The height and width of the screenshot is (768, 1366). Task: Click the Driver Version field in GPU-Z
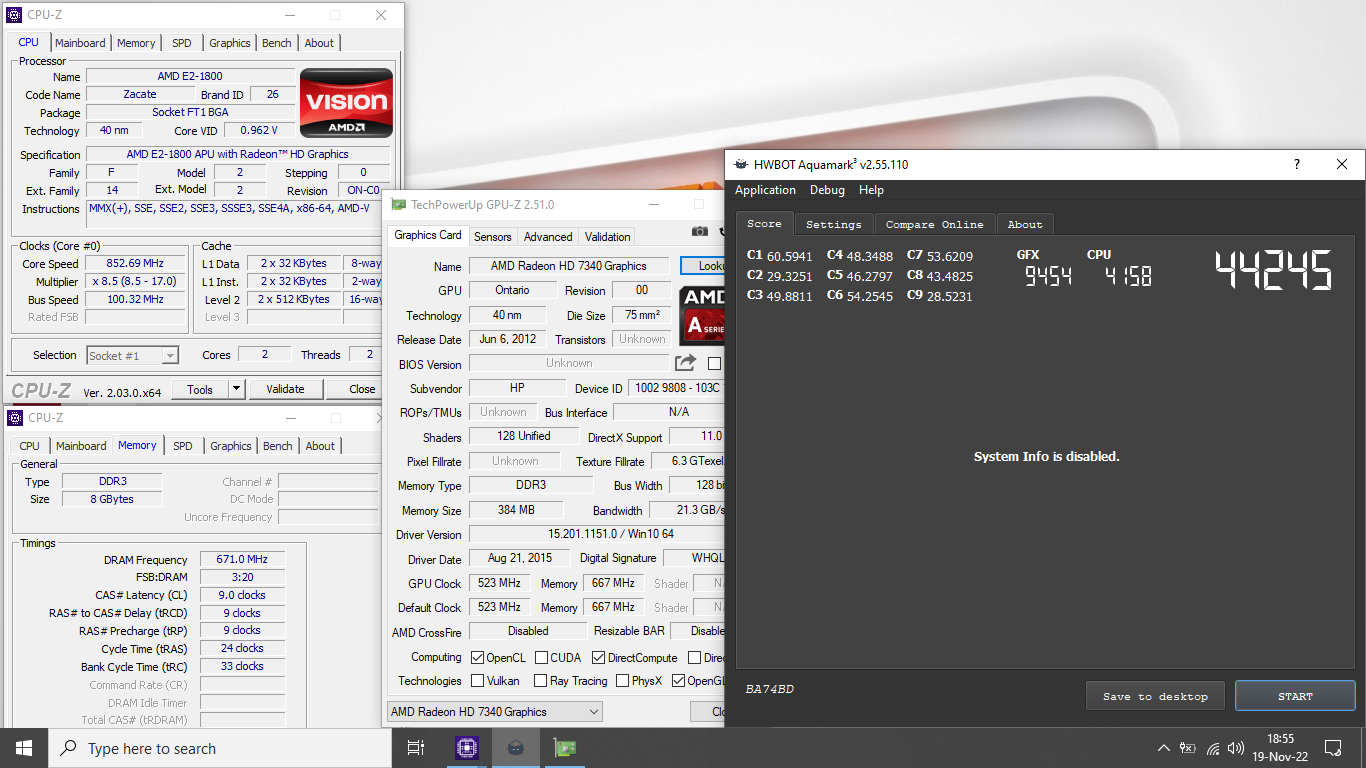click(x=597, y=534)
